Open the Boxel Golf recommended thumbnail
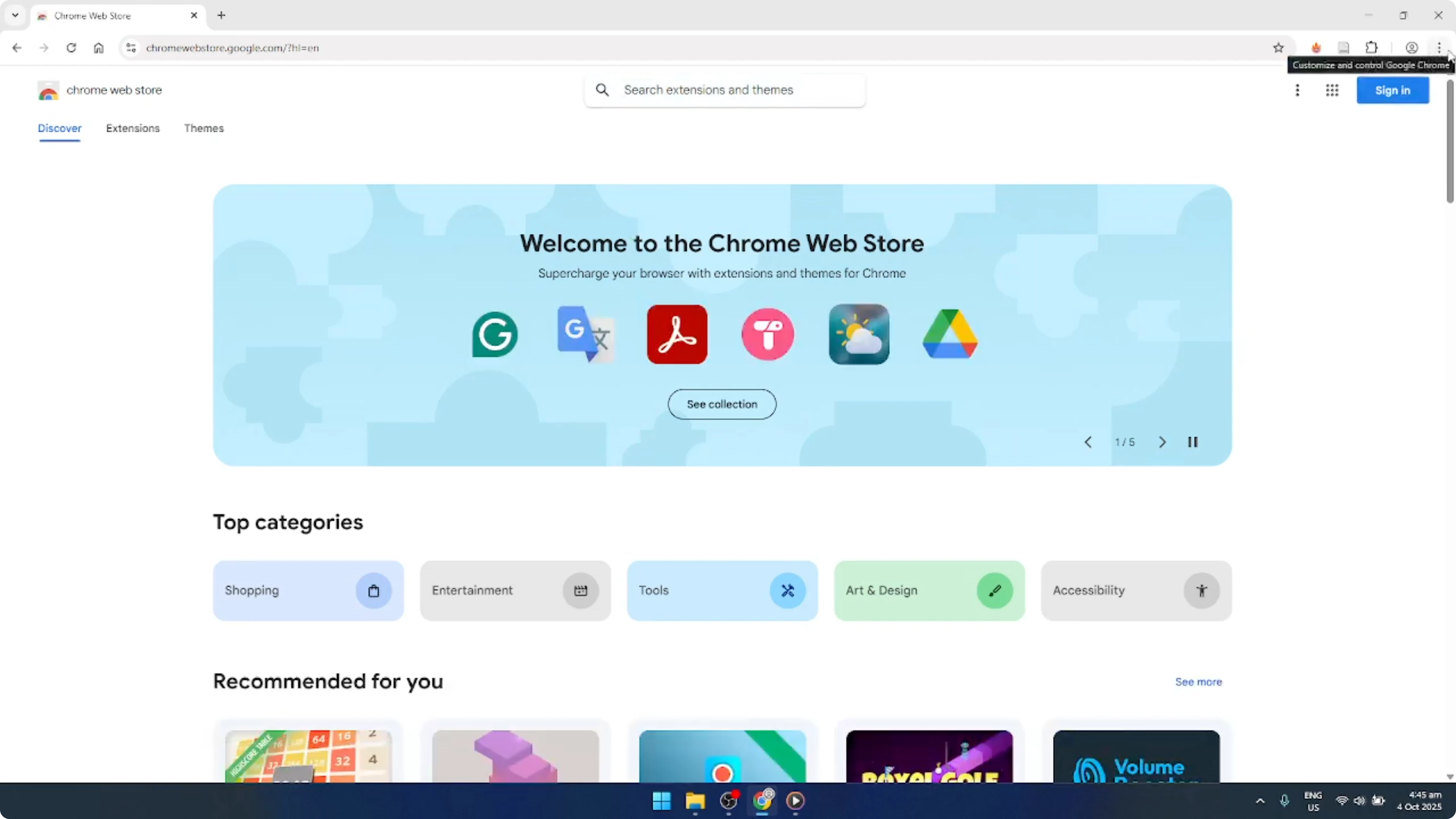The width and height of the screenshot is (1456, 819). (929, 756)
